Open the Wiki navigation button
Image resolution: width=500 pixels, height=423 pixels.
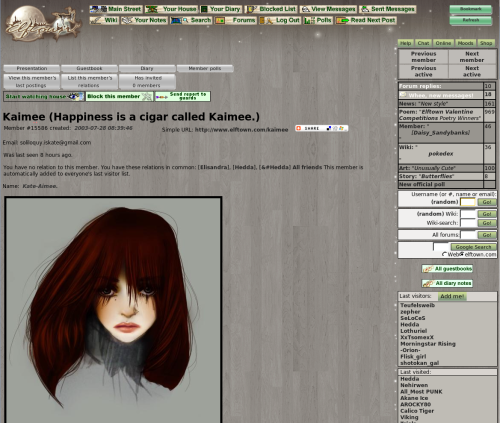coord(104,20)
